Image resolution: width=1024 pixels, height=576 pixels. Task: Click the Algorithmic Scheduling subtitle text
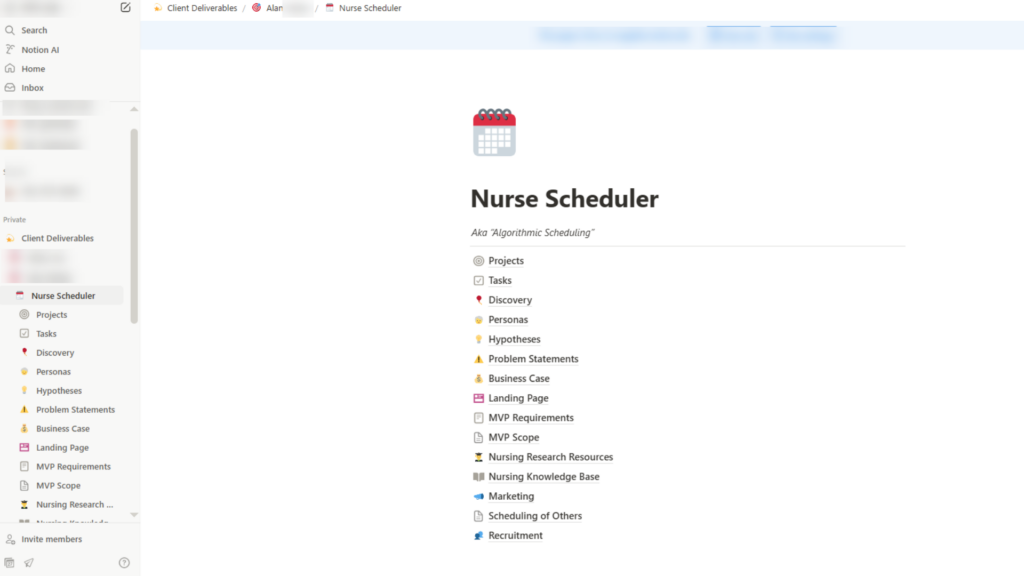(x=532, y=232)
